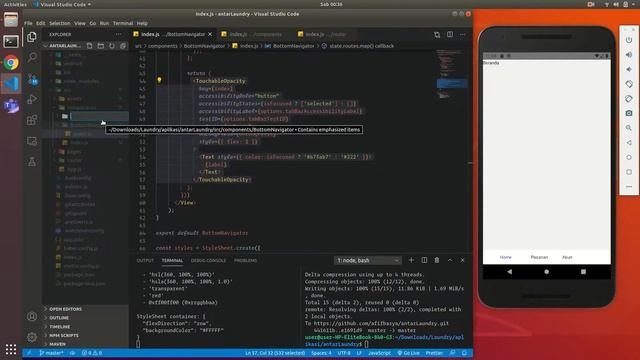Open Explorer's more actions ellipsis

[118, 34]
